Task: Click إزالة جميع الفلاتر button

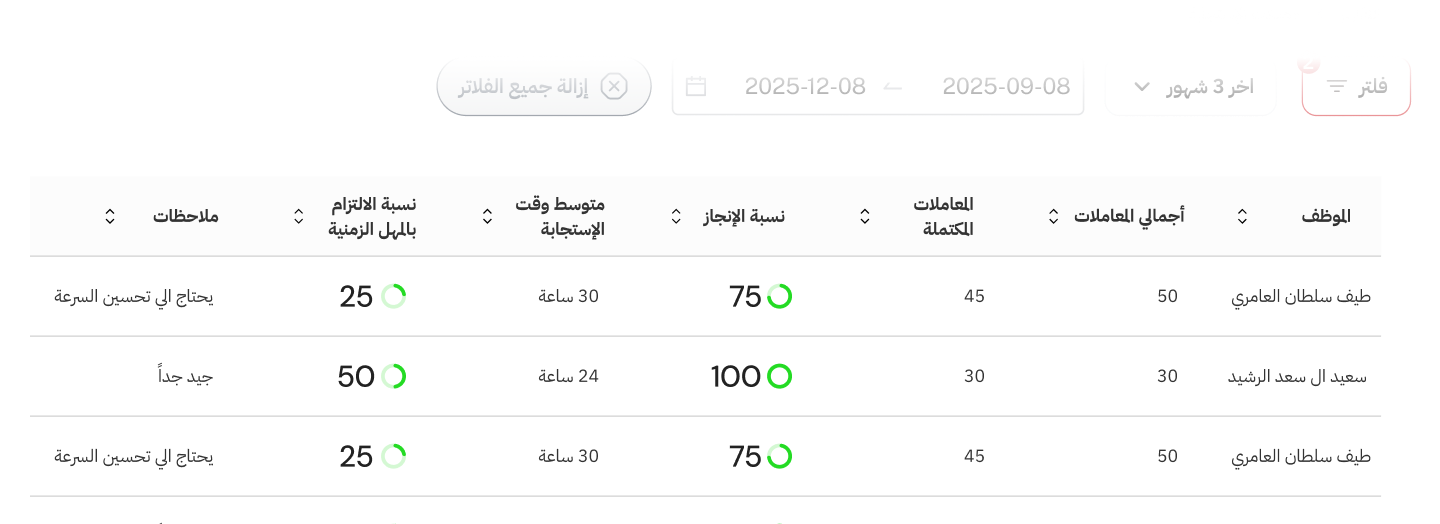Action: click(x=544, y=87)
